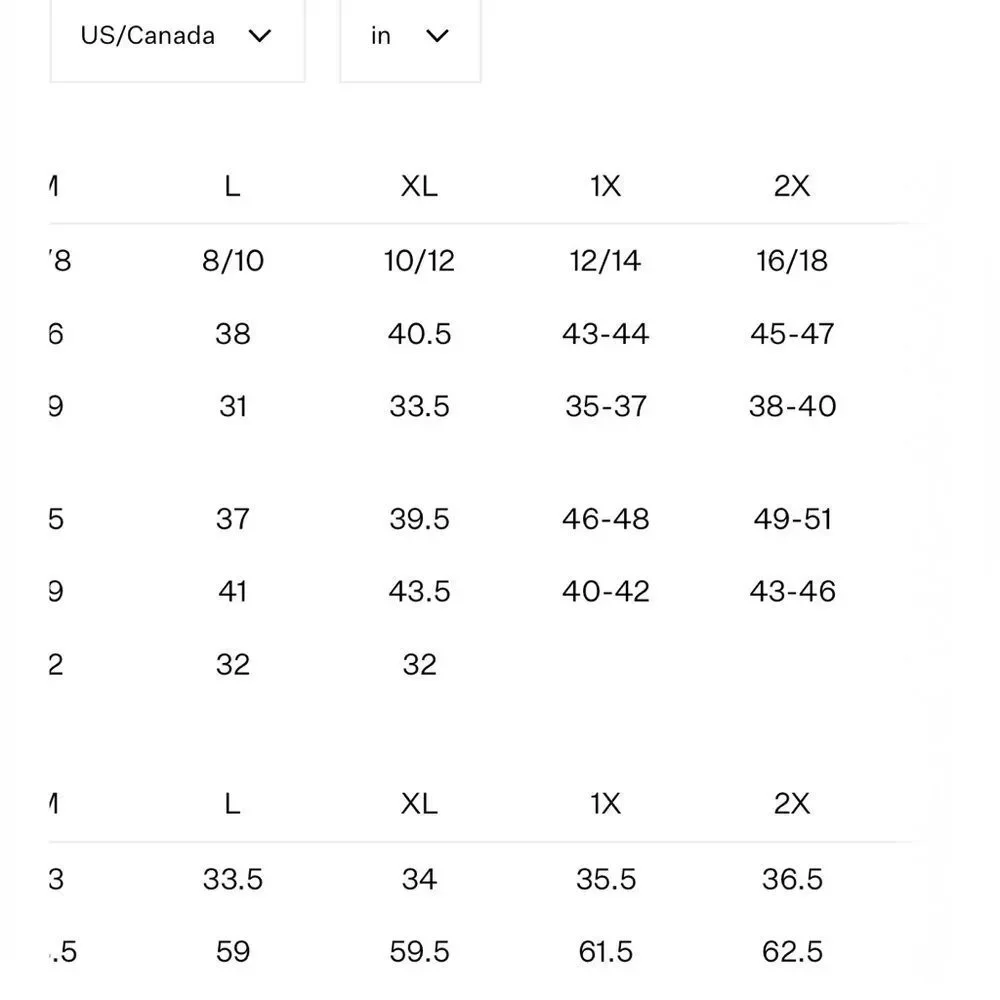Click the 33.5 value in bottom table
The image size is (1000, 1000).
click(x=233, y=879)
